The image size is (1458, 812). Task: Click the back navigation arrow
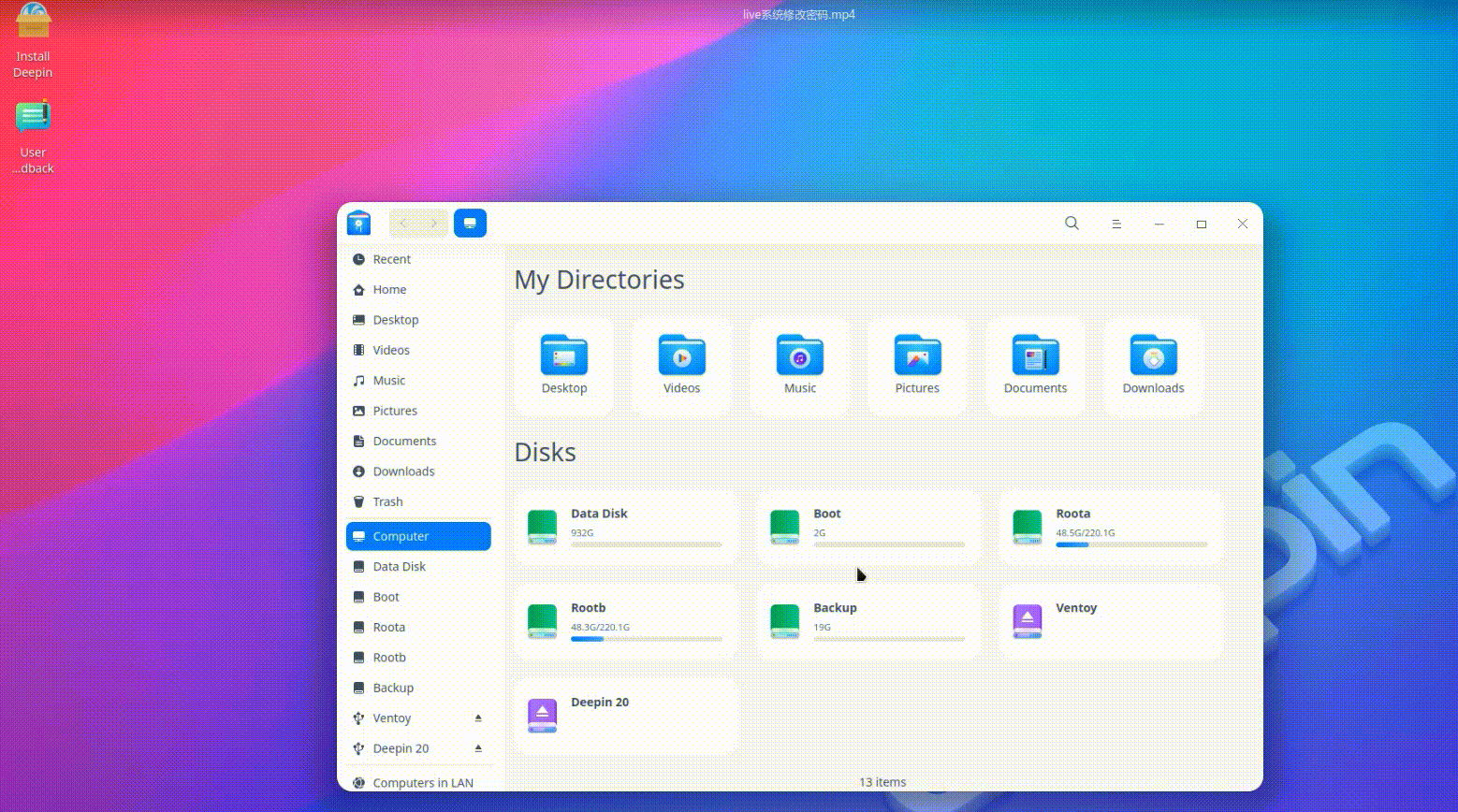404,224
